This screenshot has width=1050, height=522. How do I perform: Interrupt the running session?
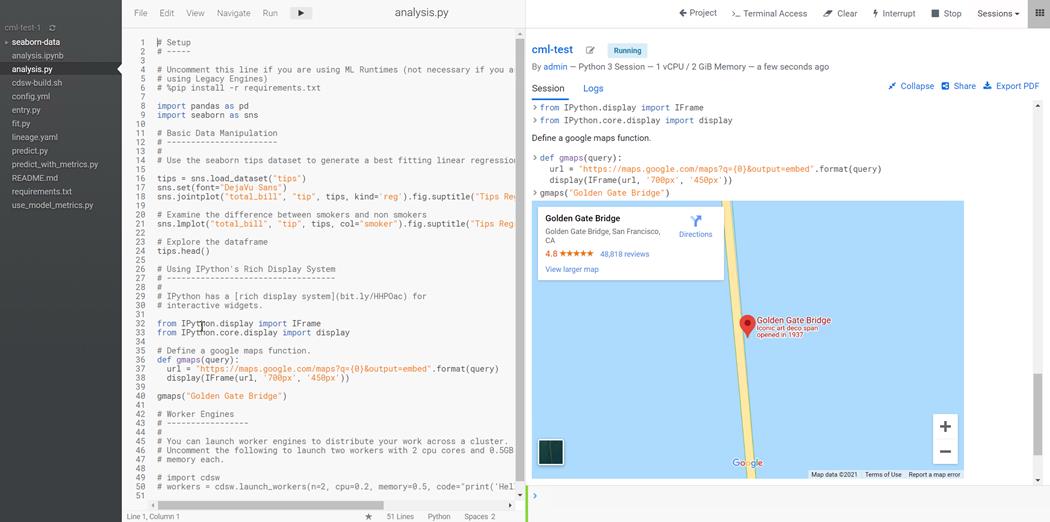pos(893,13)
